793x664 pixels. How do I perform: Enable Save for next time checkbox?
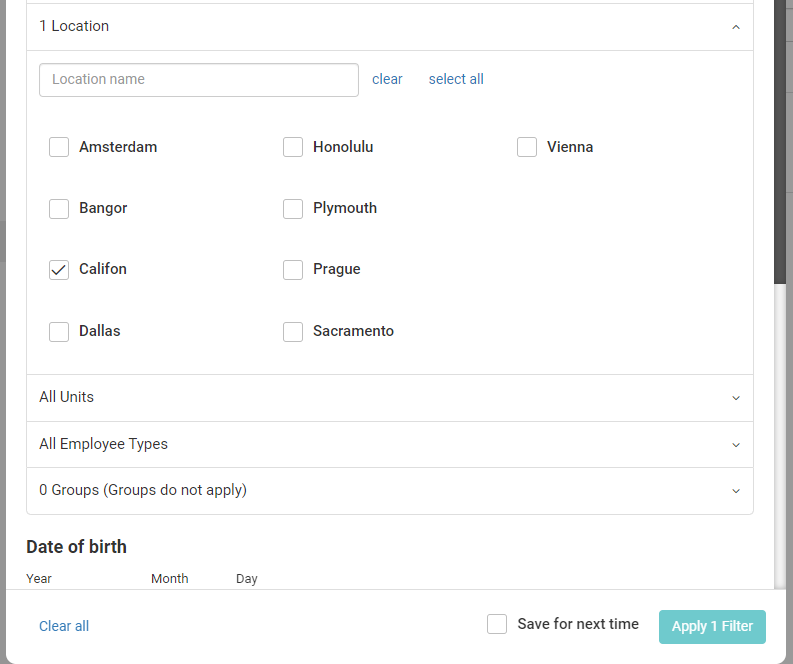497,624
